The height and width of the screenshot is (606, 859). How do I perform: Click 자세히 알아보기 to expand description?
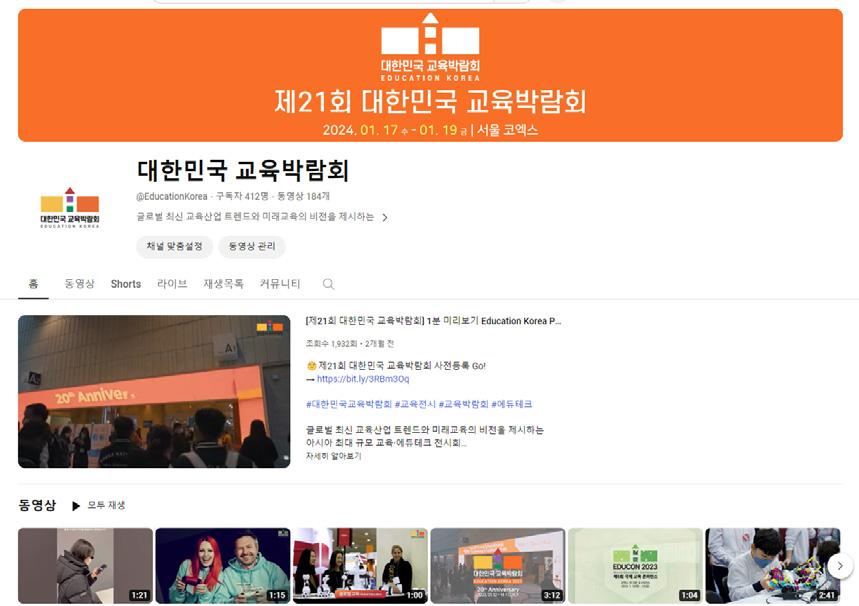coord(333,456)
